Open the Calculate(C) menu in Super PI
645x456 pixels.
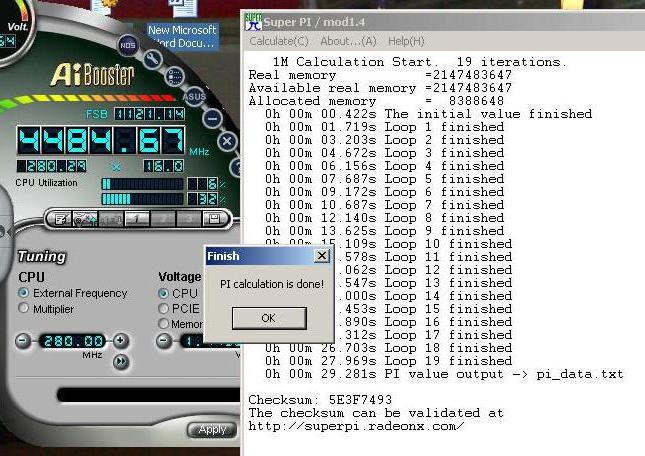tap(279, 41)
